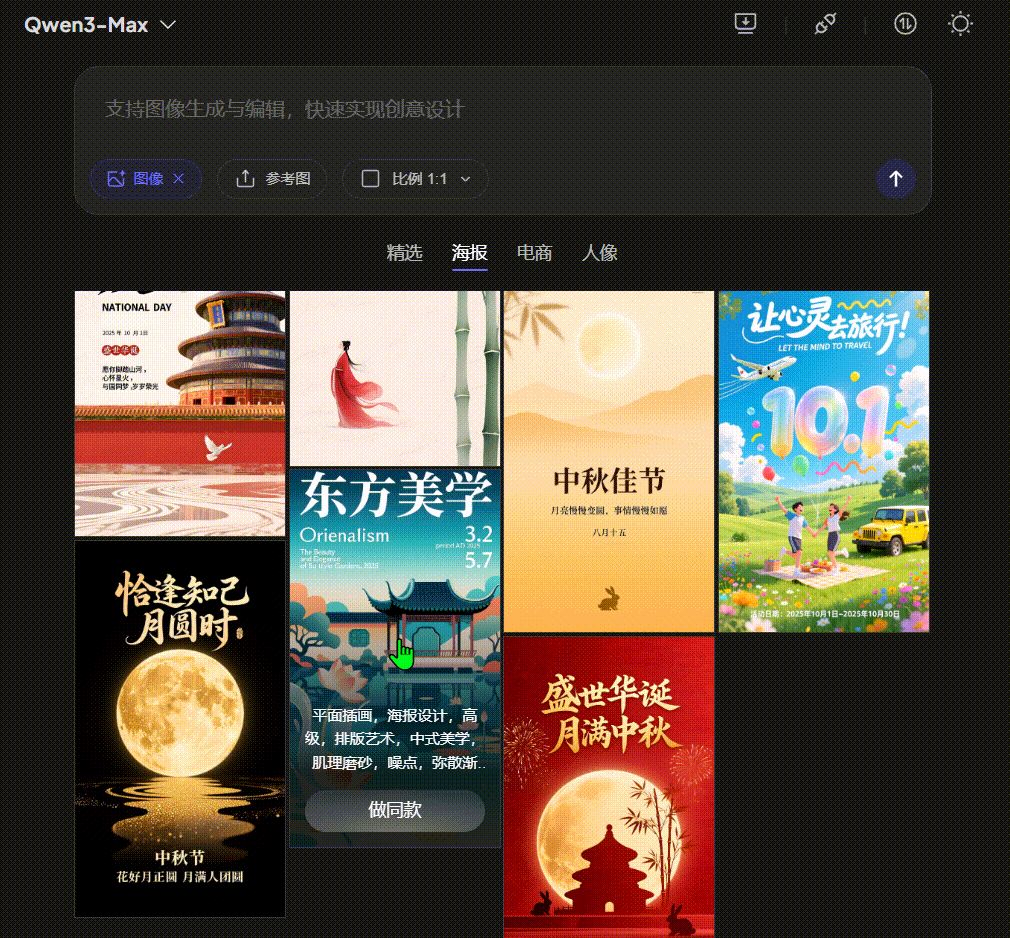Open the model selector chevron beside Qwen3-Max
Viewport: 1010px width, 938px height.
click(x=167, y=24)
